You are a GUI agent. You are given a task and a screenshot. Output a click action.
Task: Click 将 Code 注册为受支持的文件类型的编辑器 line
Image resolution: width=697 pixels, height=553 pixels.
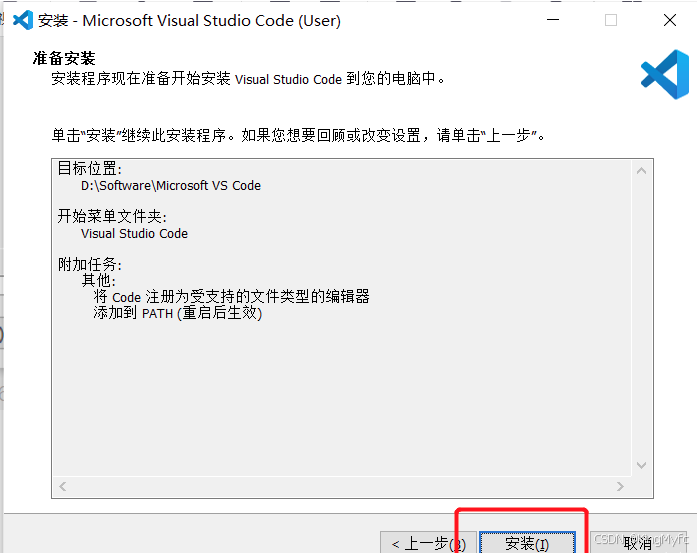click(x=232, y=297)
